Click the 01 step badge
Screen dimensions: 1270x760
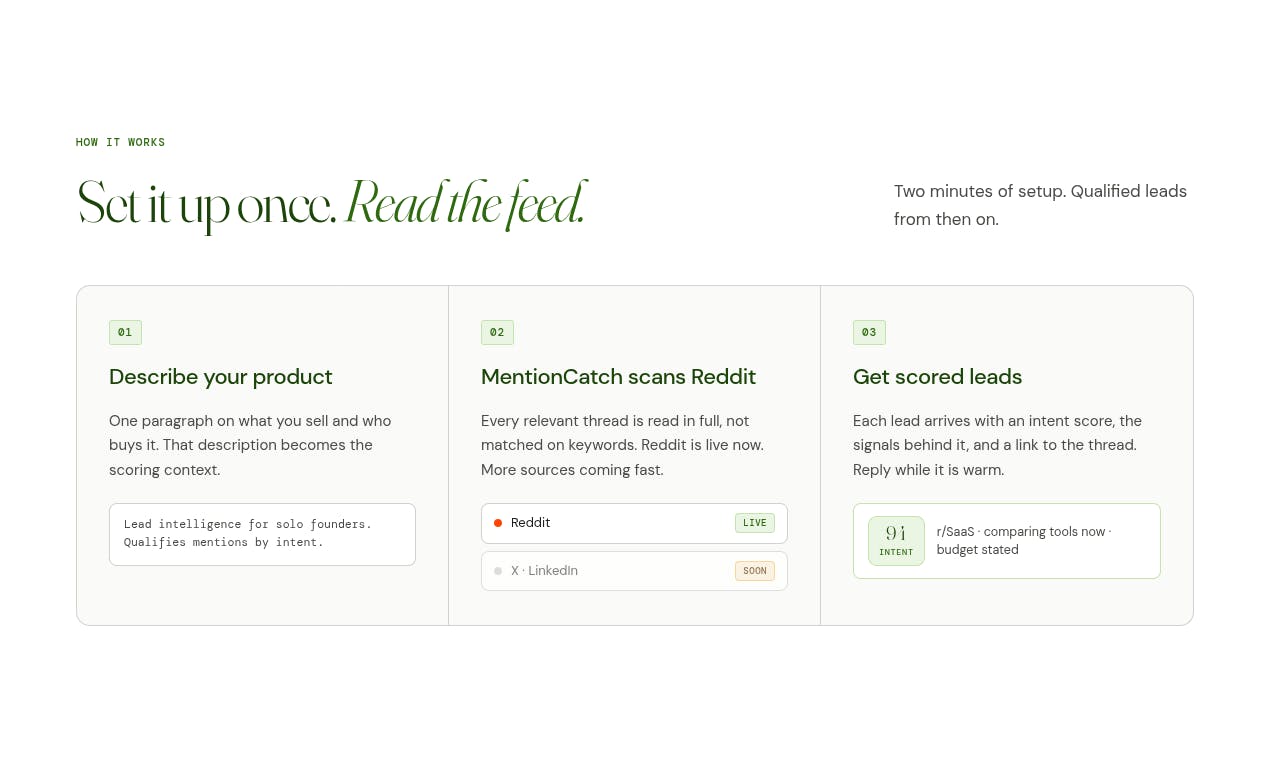(125, 332)
